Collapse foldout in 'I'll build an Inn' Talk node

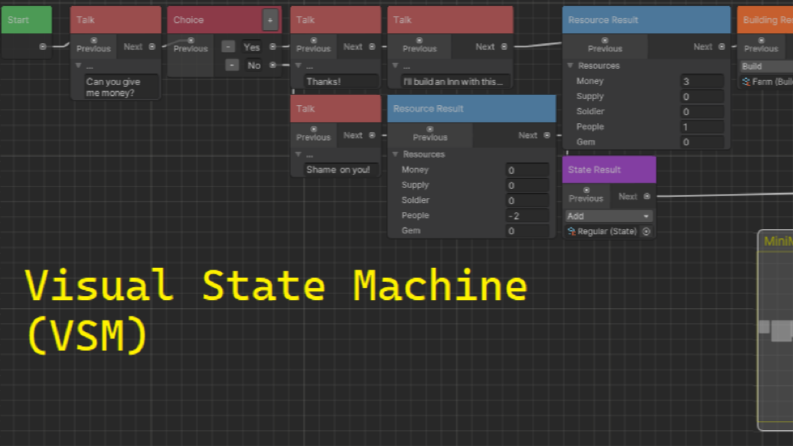pos(395,66)
